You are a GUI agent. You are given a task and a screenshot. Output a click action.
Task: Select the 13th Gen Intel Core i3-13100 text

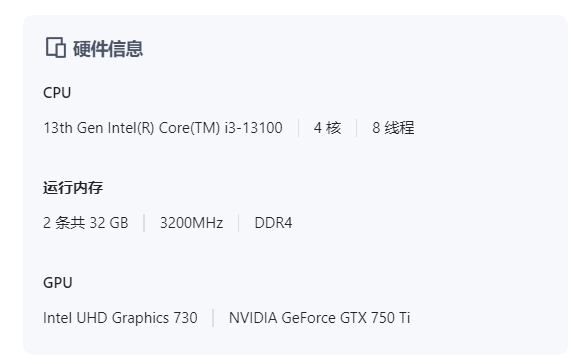point(163,128)
